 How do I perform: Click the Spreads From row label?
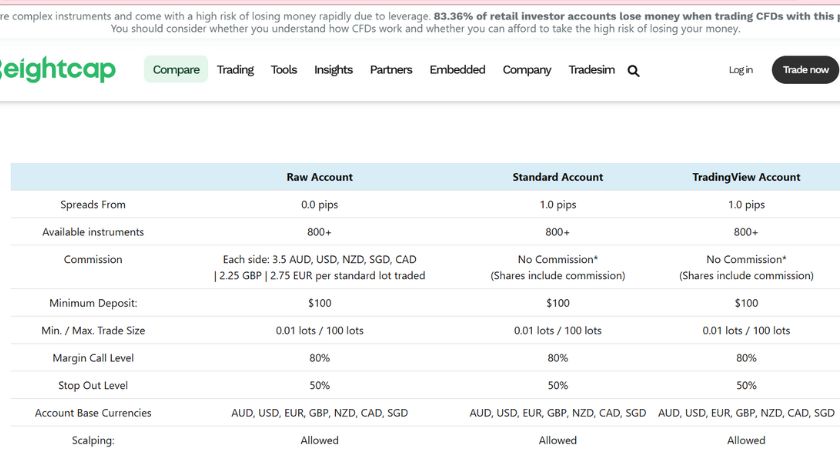coord(93,205)
